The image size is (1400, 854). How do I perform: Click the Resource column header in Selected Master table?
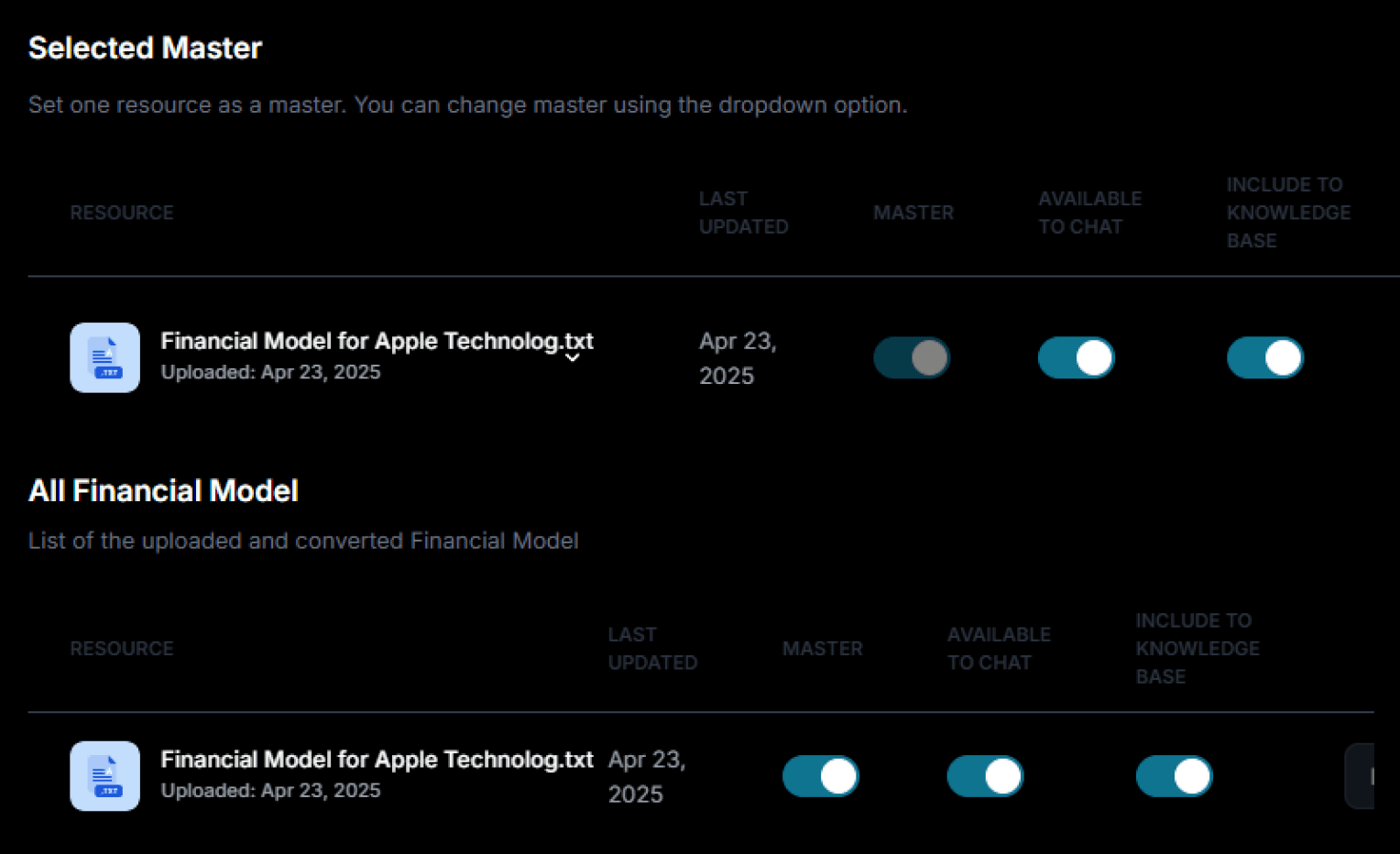point(122,213)
